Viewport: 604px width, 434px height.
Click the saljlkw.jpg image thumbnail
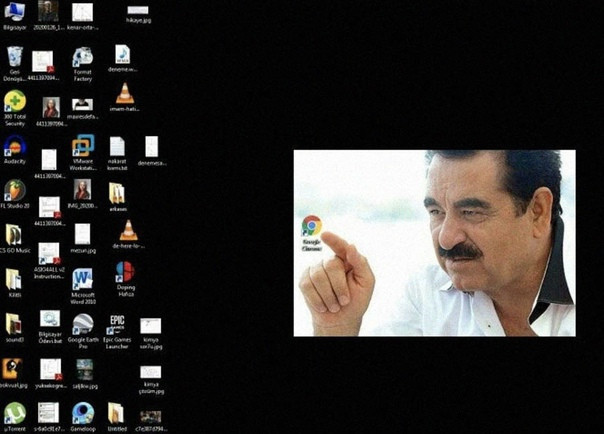[x=84, y=368]
